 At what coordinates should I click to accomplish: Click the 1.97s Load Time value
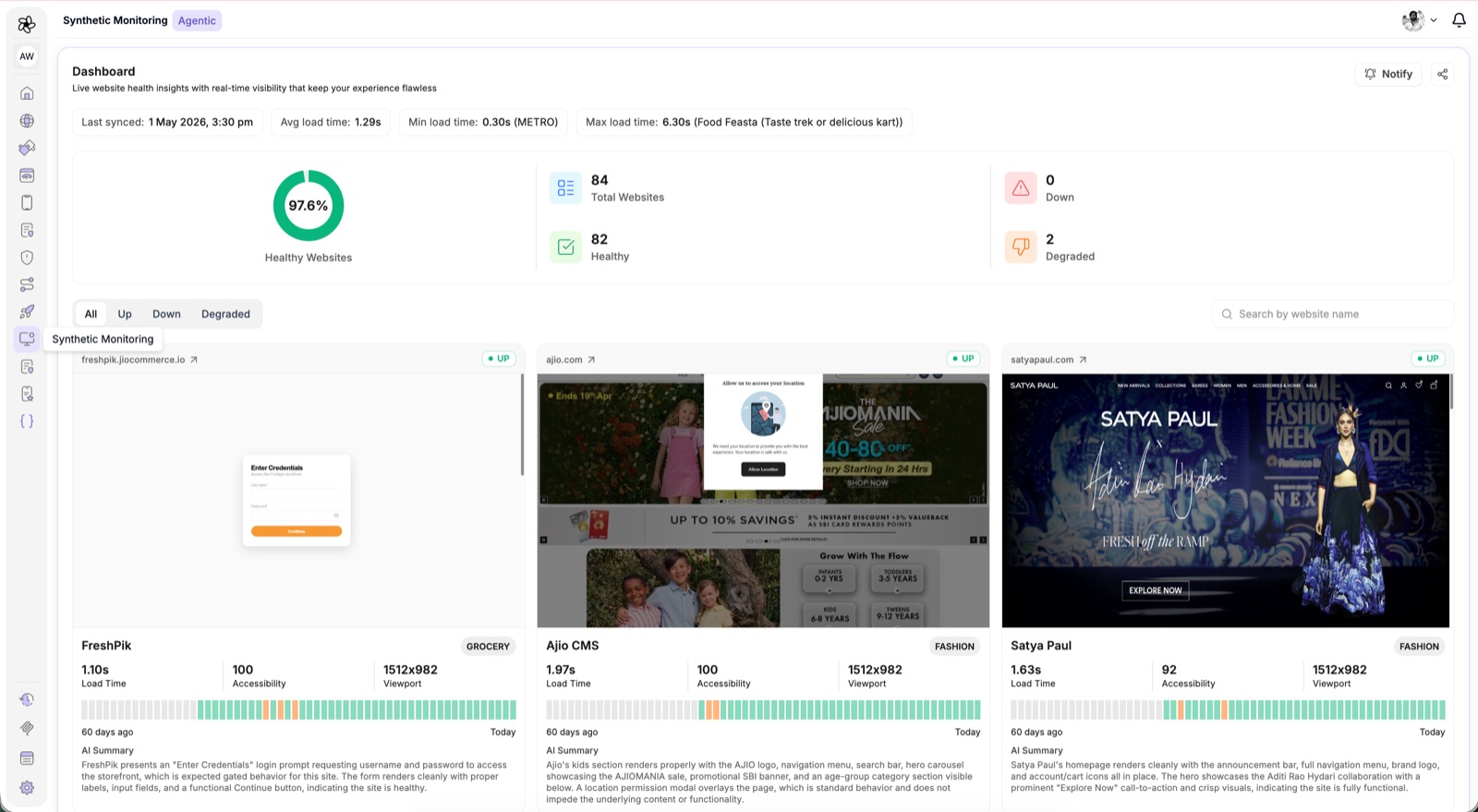click(561, 670)
